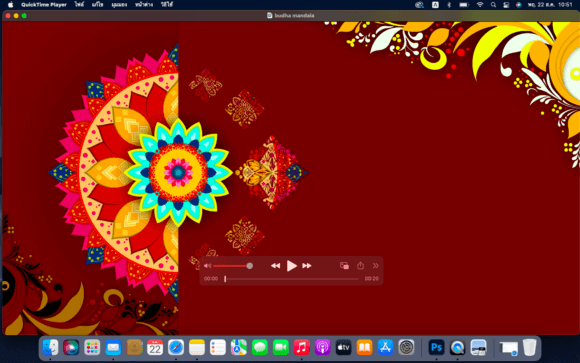580x363 pixels.
Task: Click the 00:00 elapsed time label
Action: 211,279
